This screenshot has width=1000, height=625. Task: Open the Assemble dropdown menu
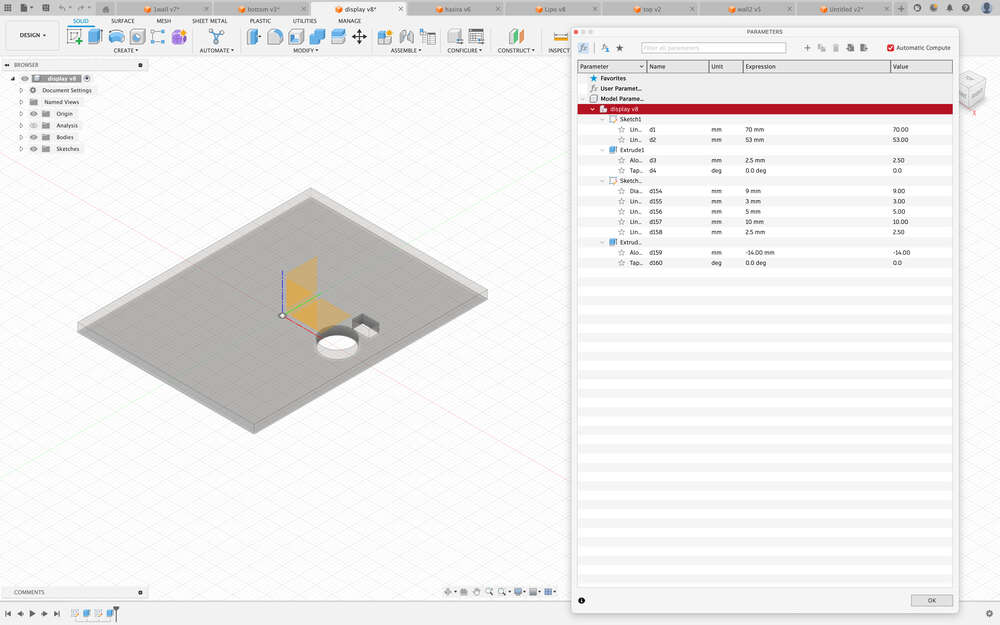pos(406,50)
